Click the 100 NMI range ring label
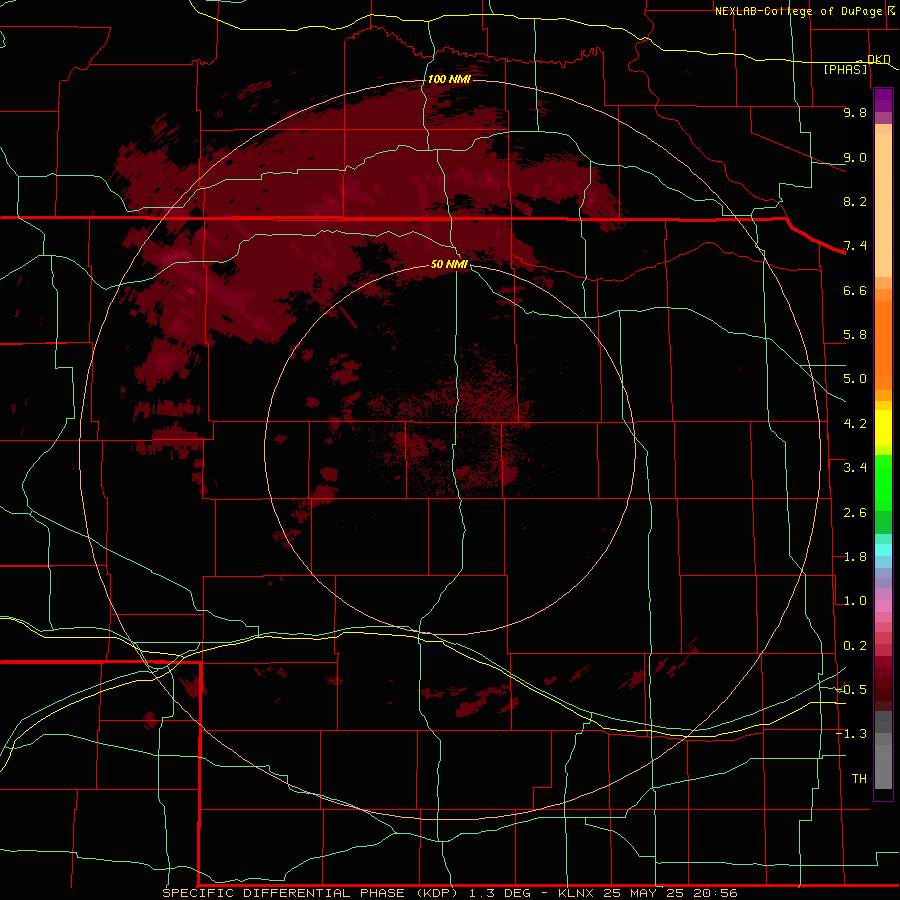Screen dimensions: 900x900 (449, 79)
